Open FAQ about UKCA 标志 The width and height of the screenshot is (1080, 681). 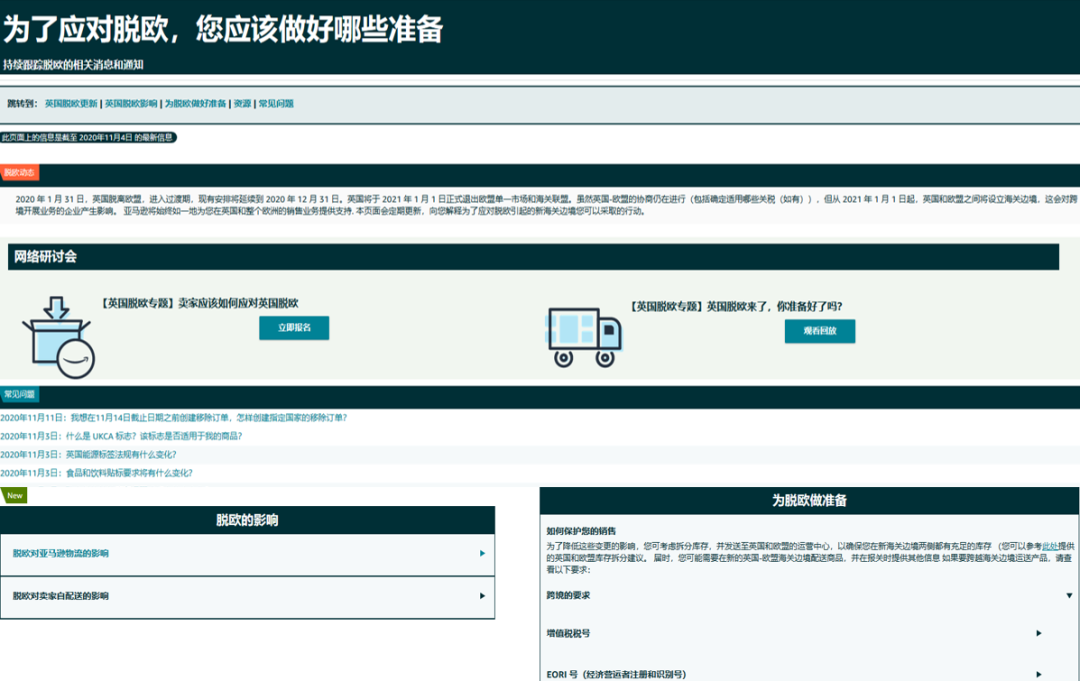(x=121, y=436)
